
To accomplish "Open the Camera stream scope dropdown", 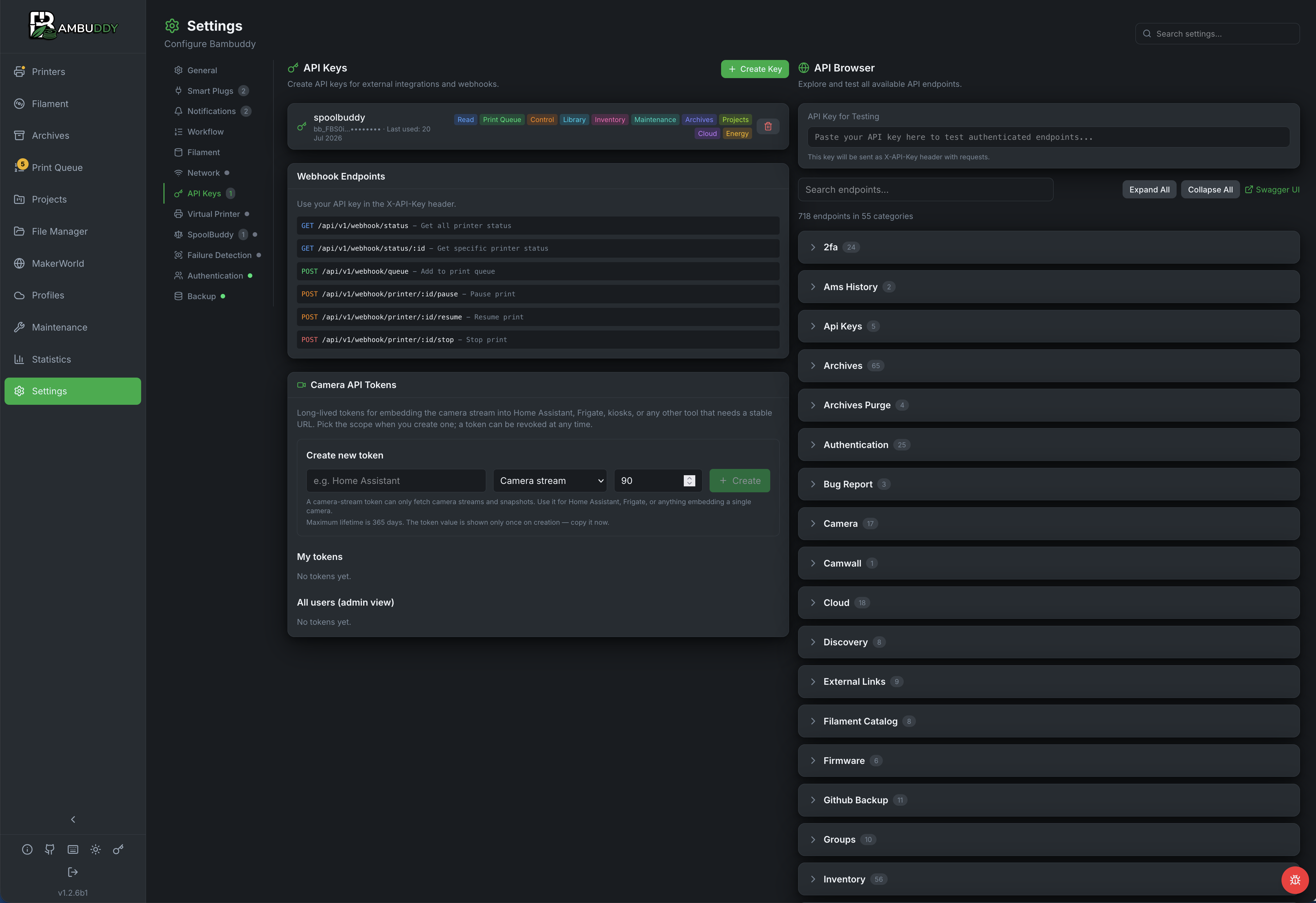I will coord(550,480).
